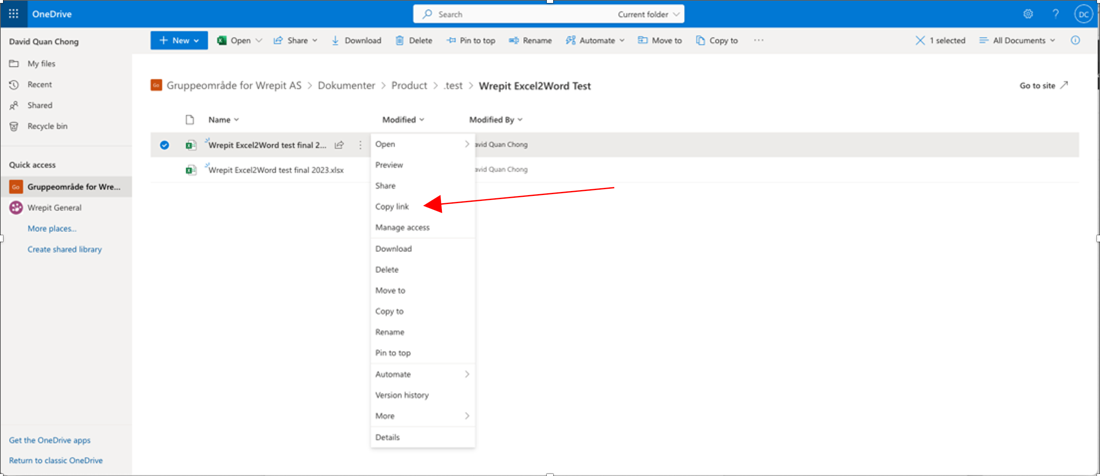Viewport: 1100px width, 476px height.
Task: Click Copy to in the toolbar
Action: coord(716,41)
